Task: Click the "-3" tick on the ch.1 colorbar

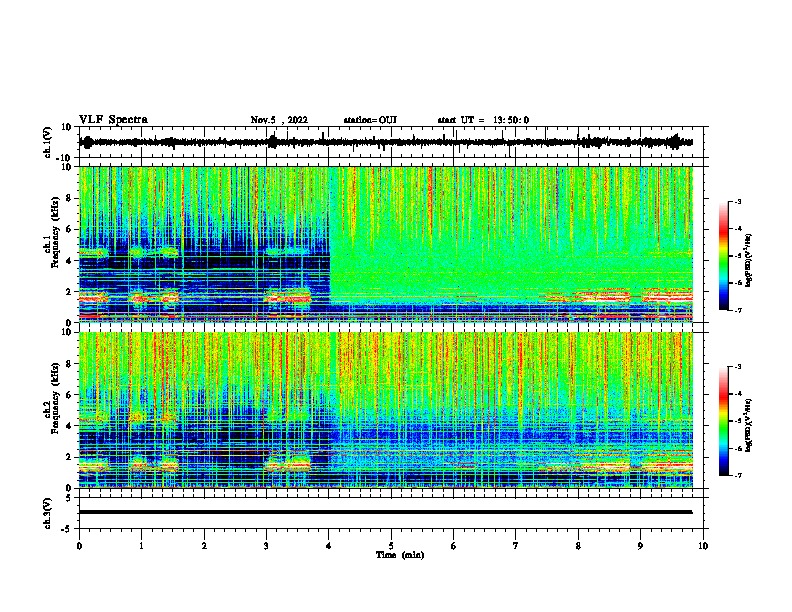Action: click(738, 202)
